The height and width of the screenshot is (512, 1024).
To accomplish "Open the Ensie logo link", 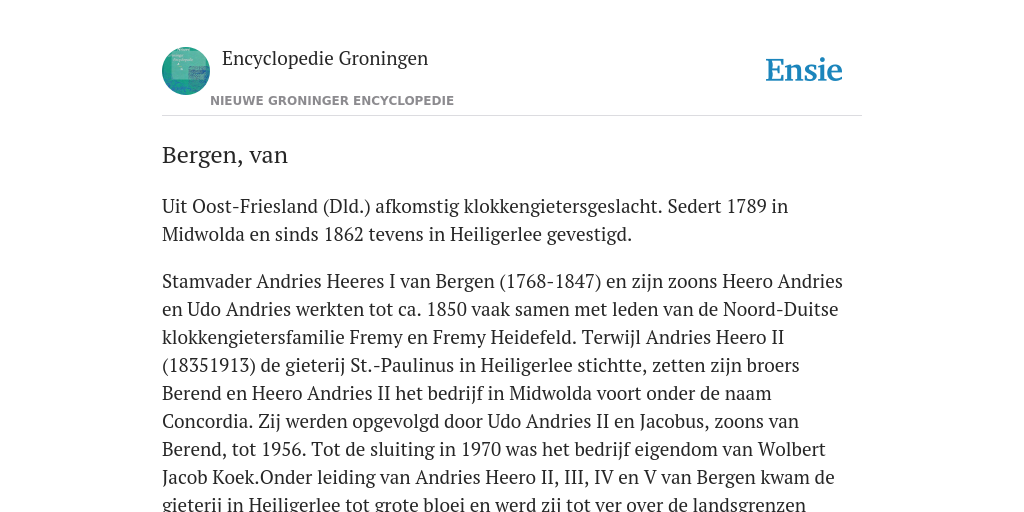I will click(804, 70).
